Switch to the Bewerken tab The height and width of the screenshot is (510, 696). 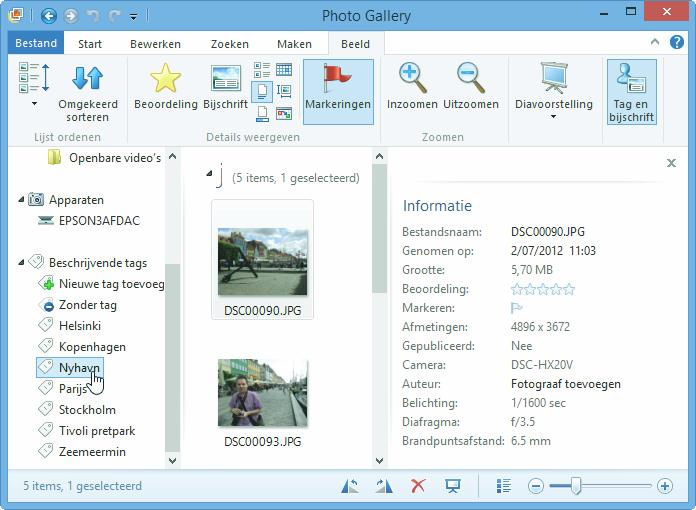[x=155, y=44]
